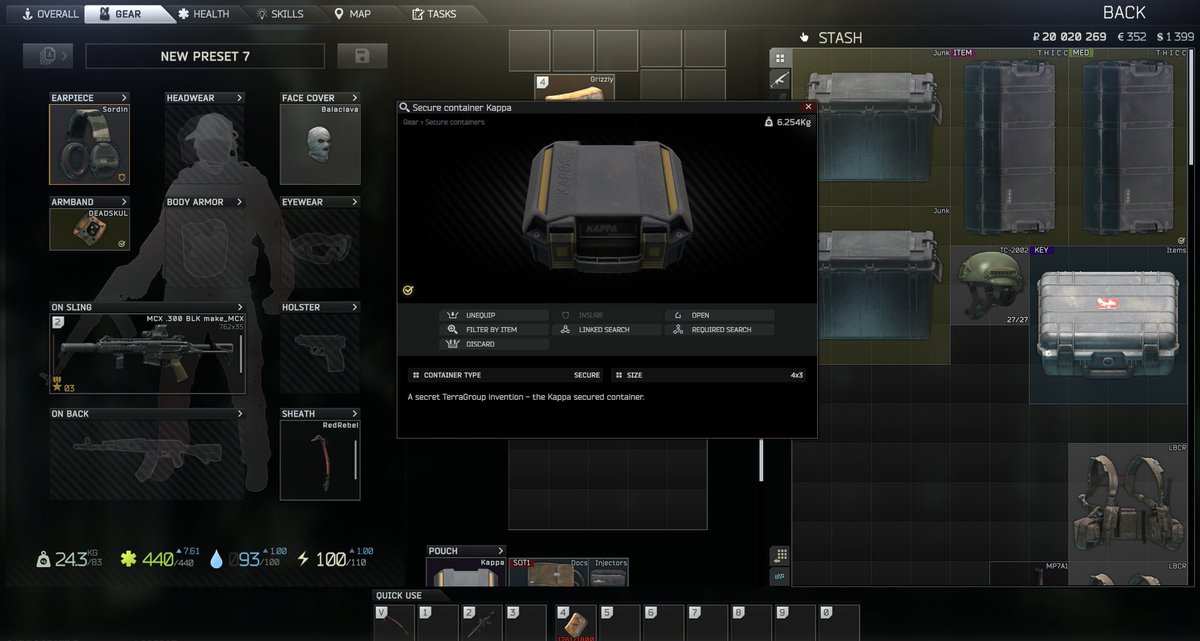Switch to the Health tab
Viewport: 1200px width, 641px height.
coord(203,14)
